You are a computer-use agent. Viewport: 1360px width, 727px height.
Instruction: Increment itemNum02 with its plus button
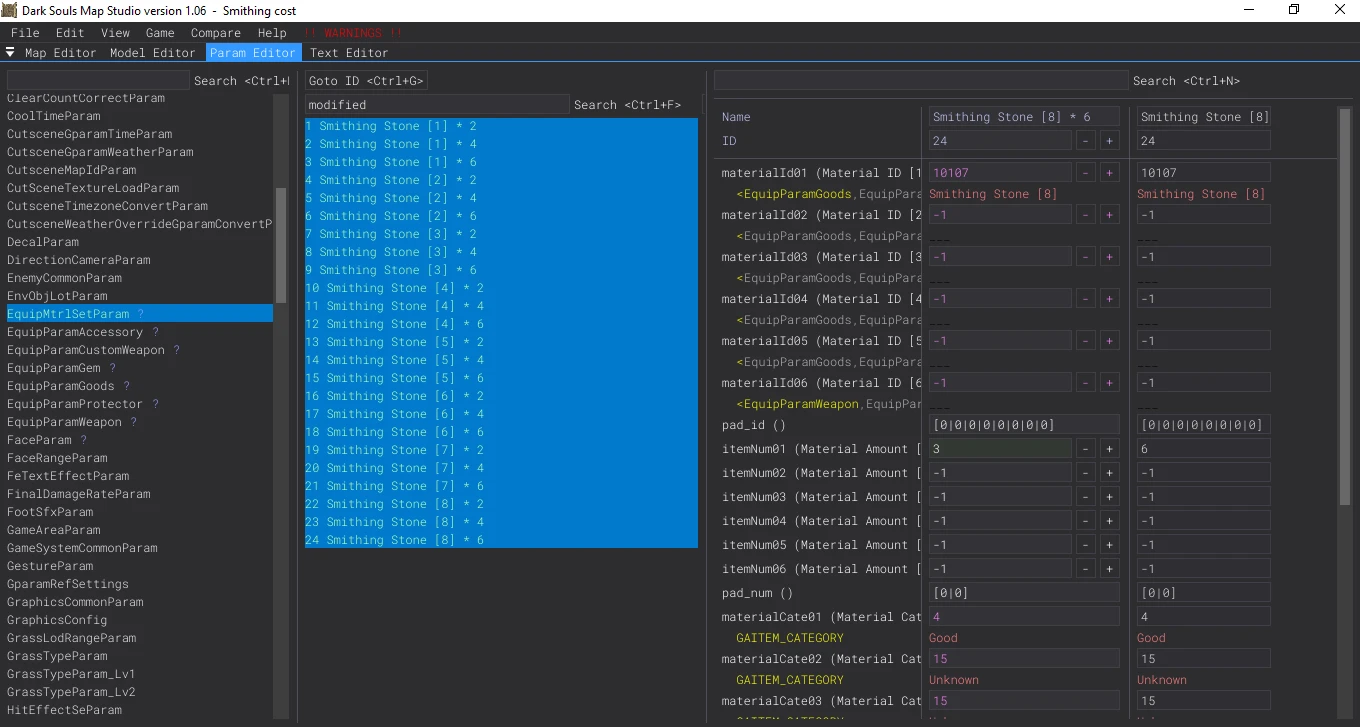[x=1109, y=473]
